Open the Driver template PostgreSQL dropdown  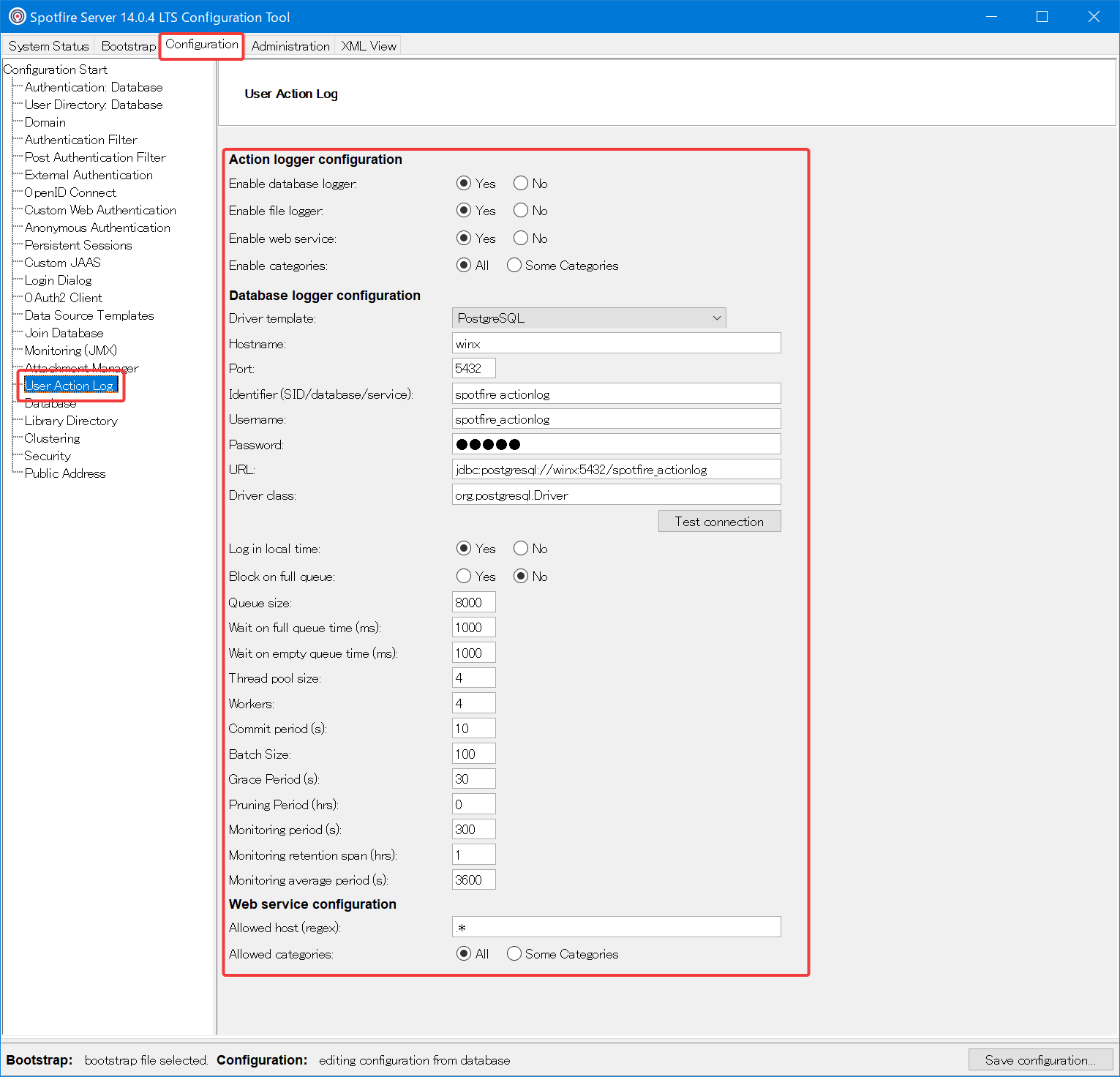(589, 318)
